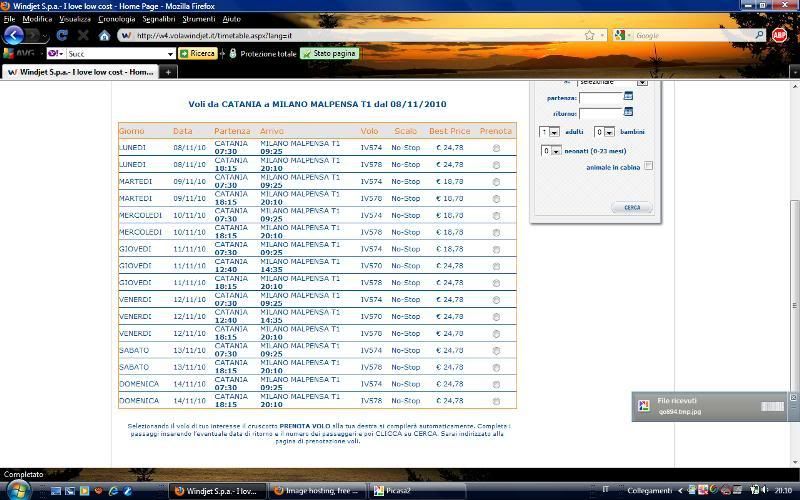Click the Stop loading X icon
This screenshot has width=800, height=500.
83,35
